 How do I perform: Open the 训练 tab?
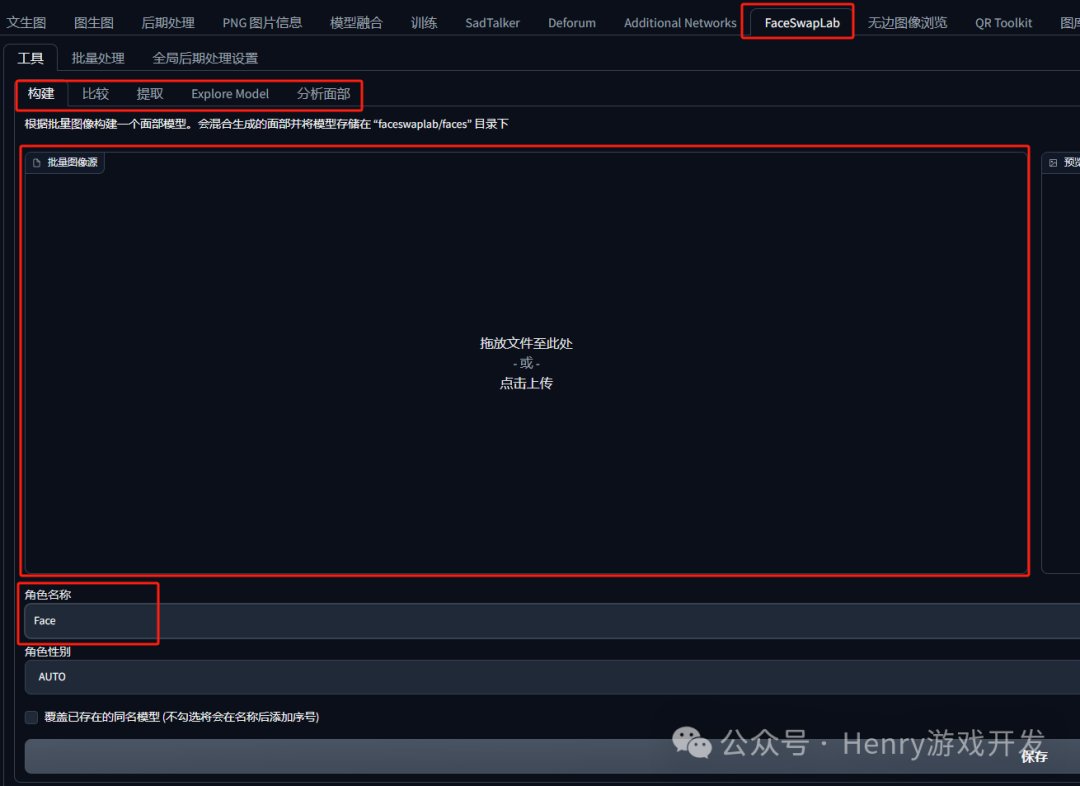[x=424, y=23]
